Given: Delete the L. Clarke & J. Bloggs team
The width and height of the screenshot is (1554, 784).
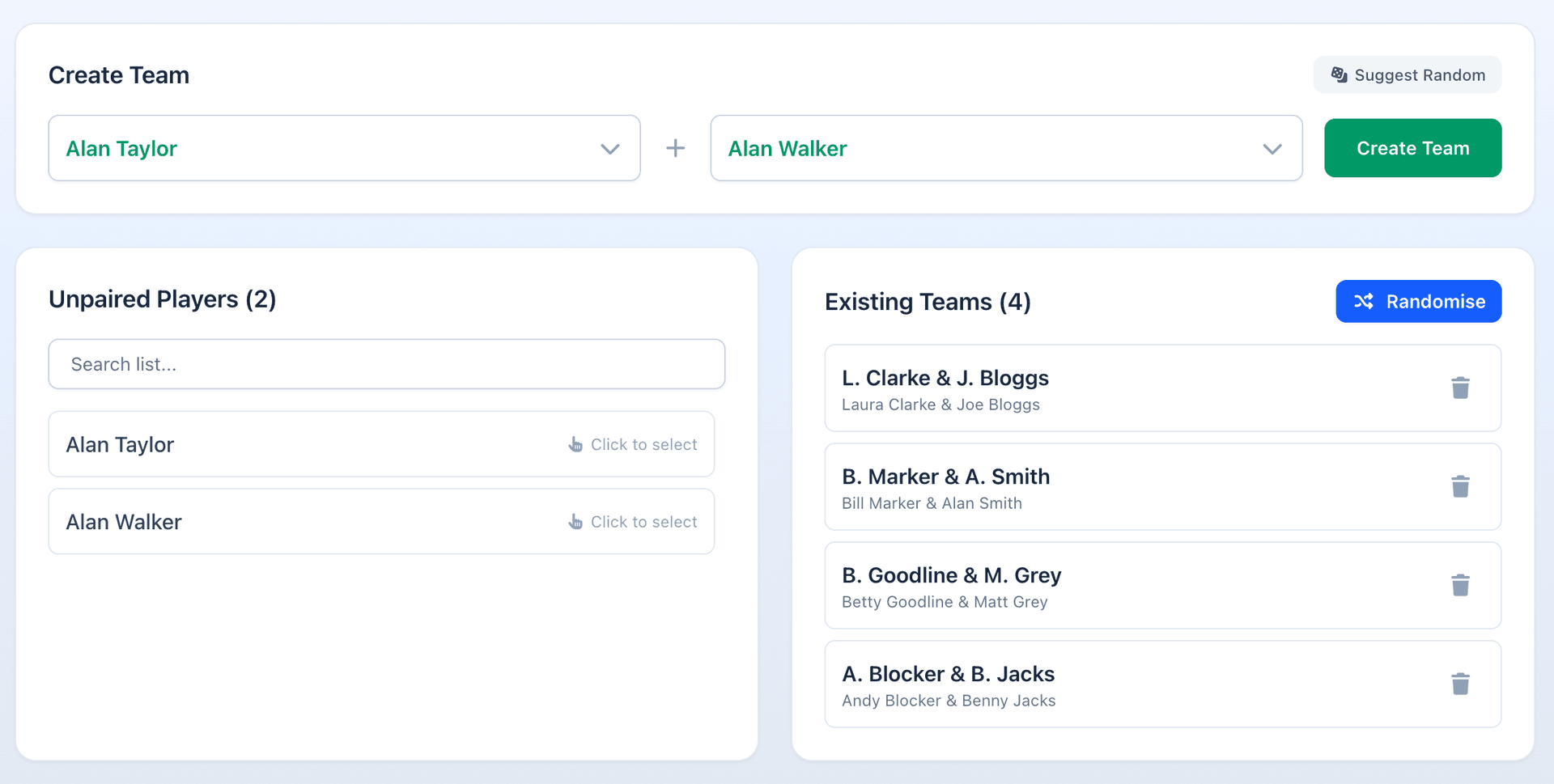Looking at the screenshot, I should point(1460,388).
